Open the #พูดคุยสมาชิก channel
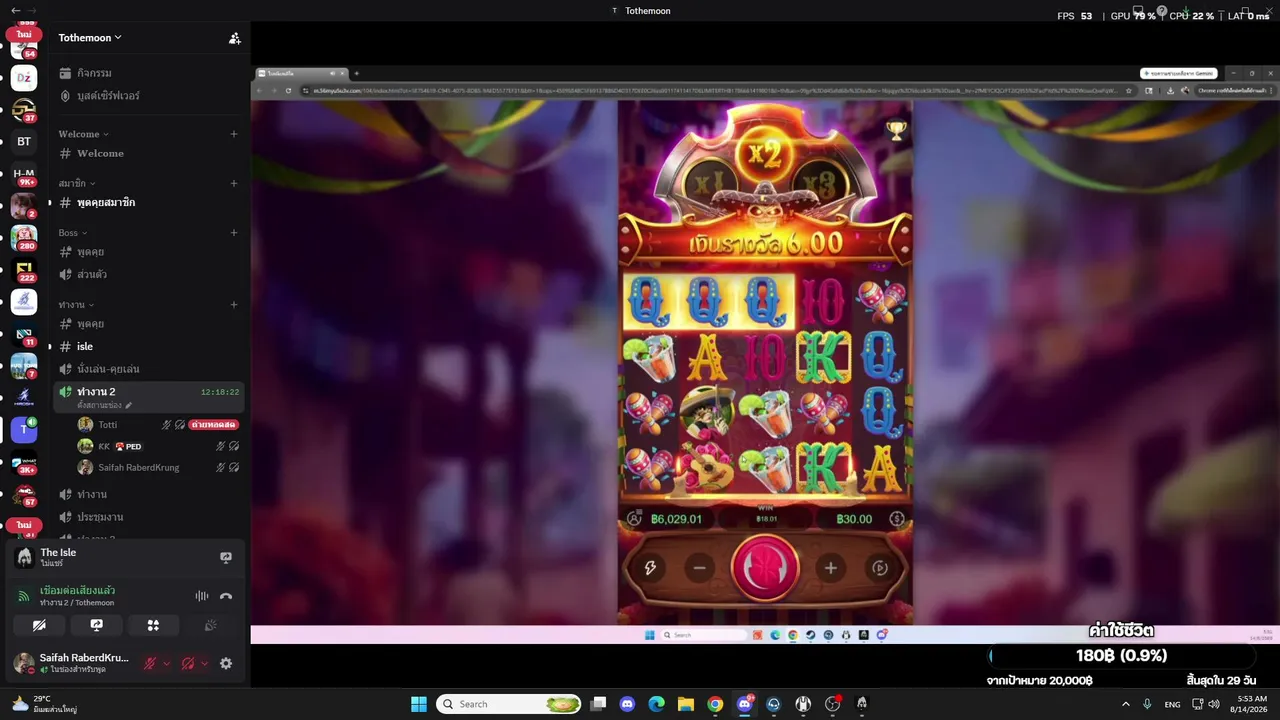1280x720 pixels. pyautogui.click(x=148, y=203)
